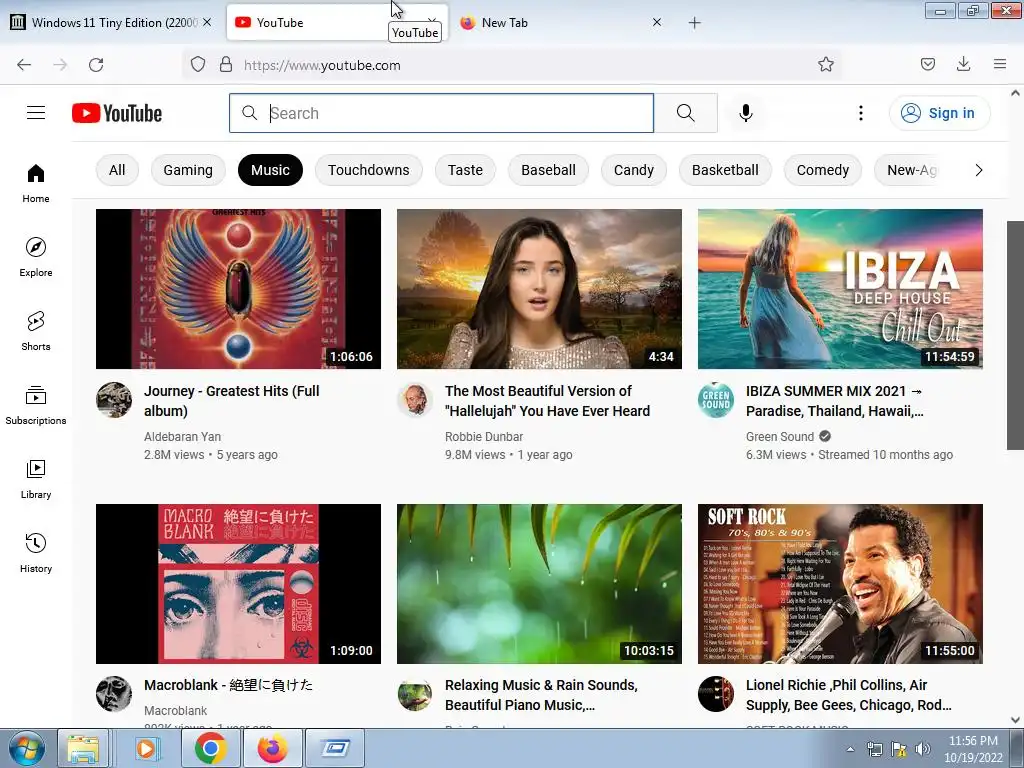Select the All category chip
Screen dimensions: 1024x768
pyautogui.click(x=117, y=170)
